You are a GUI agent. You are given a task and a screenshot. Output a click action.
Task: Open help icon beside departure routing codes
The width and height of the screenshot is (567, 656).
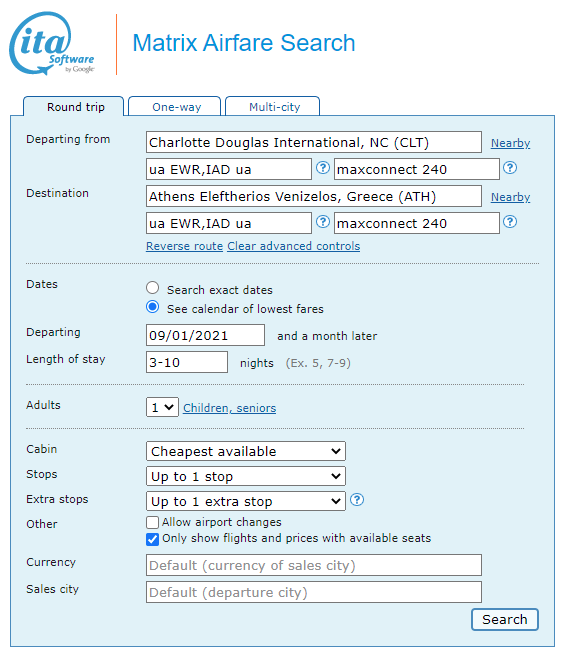tap(323, 168)
